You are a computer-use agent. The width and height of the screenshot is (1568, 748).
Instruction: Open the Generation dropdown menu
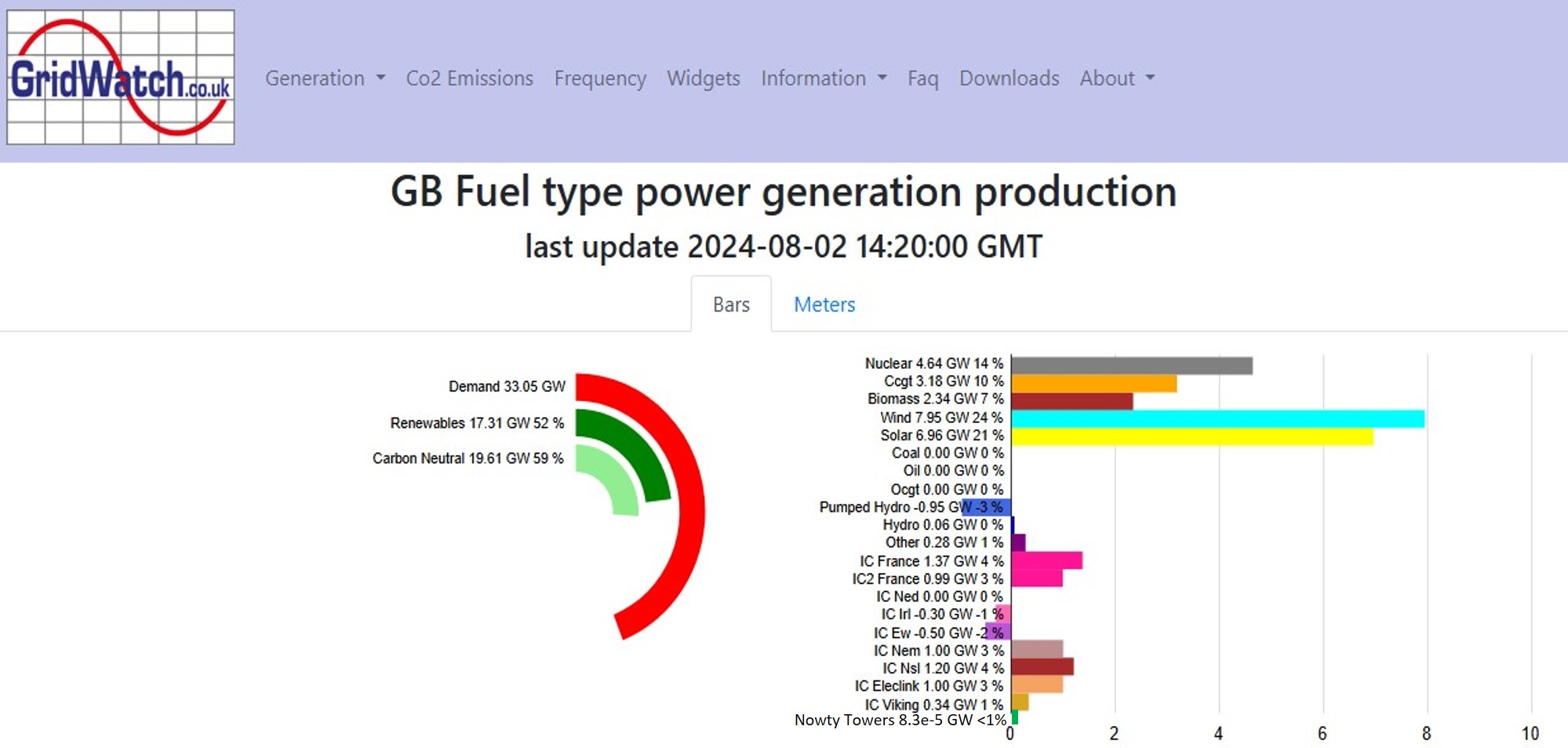pyautogui.click(x=325, y=78)
